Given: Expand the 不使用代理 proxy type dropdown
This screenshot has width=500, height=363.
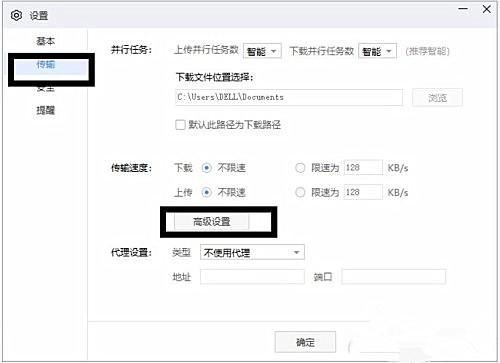Looking at the screenshot, I should pos(252,253).
